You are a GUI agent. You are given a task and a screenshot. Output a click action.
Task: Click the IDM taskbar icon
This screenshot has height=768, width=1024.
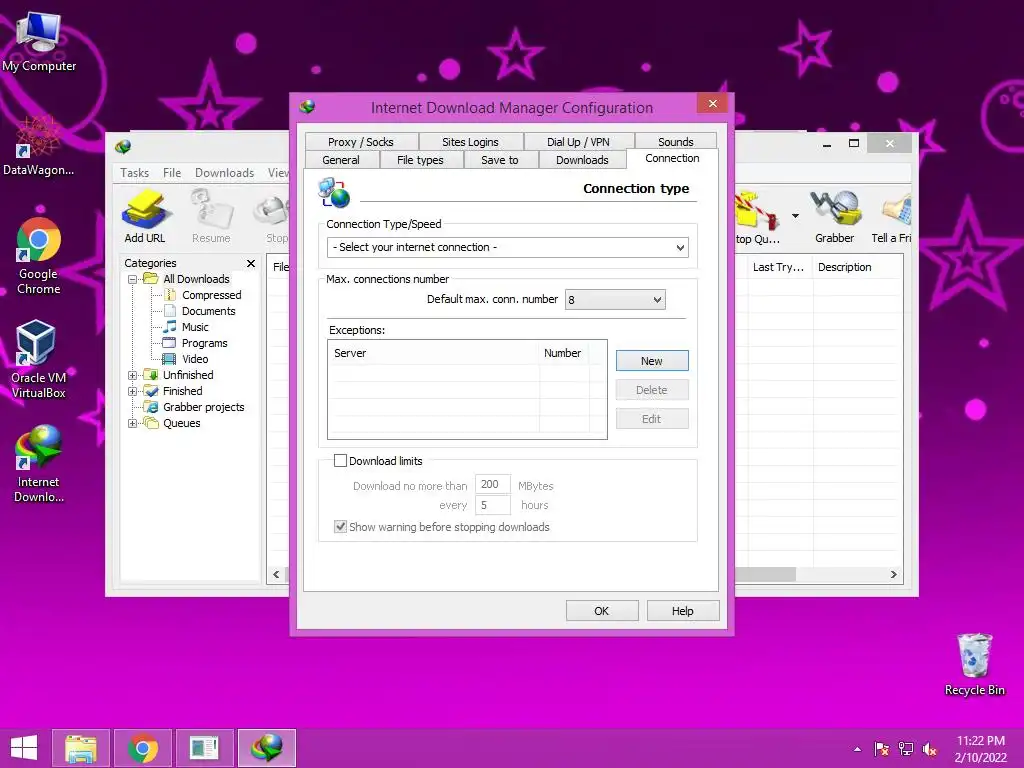pyautogui.click(x=267, y=748)
